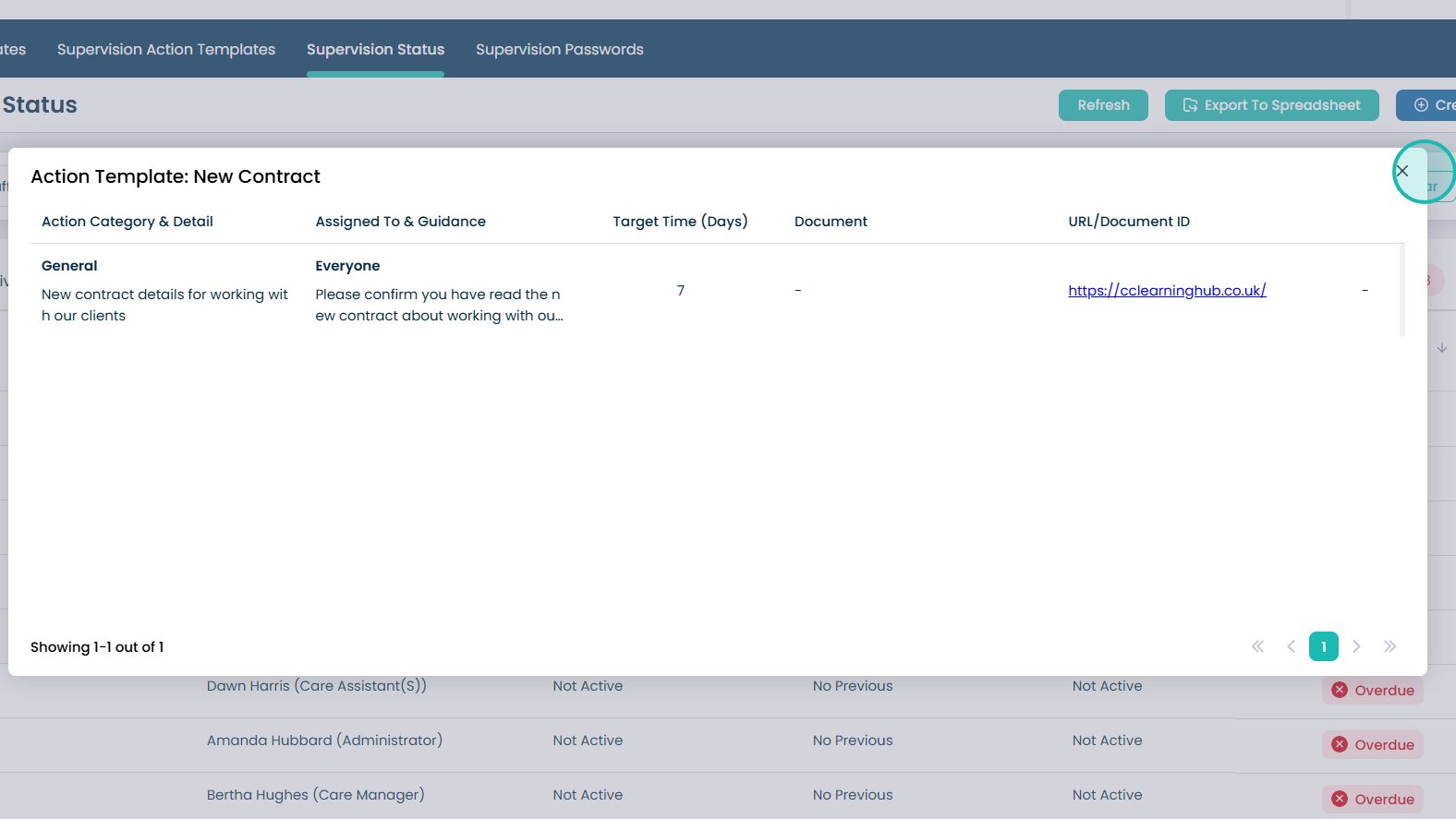This screenshot has width=1456, height=819.
Task: Click Overdue icon for Bertha Hughes
Action: [x=1340, y=800]
